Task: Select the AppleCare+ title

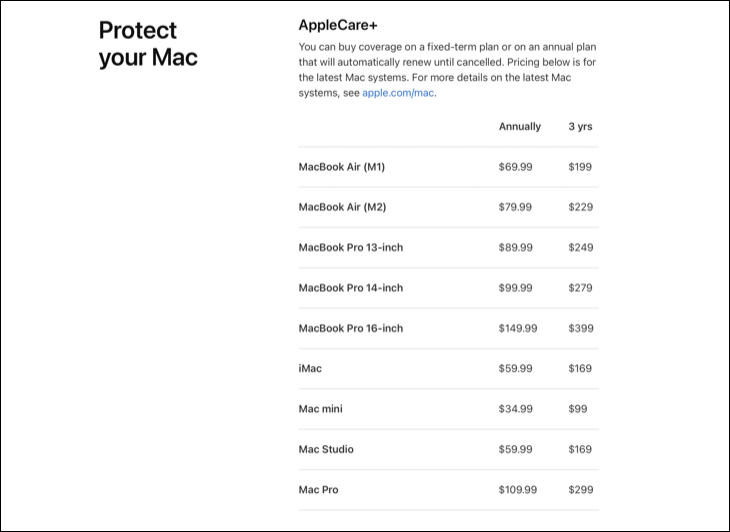Action: [x=337, y=25]
